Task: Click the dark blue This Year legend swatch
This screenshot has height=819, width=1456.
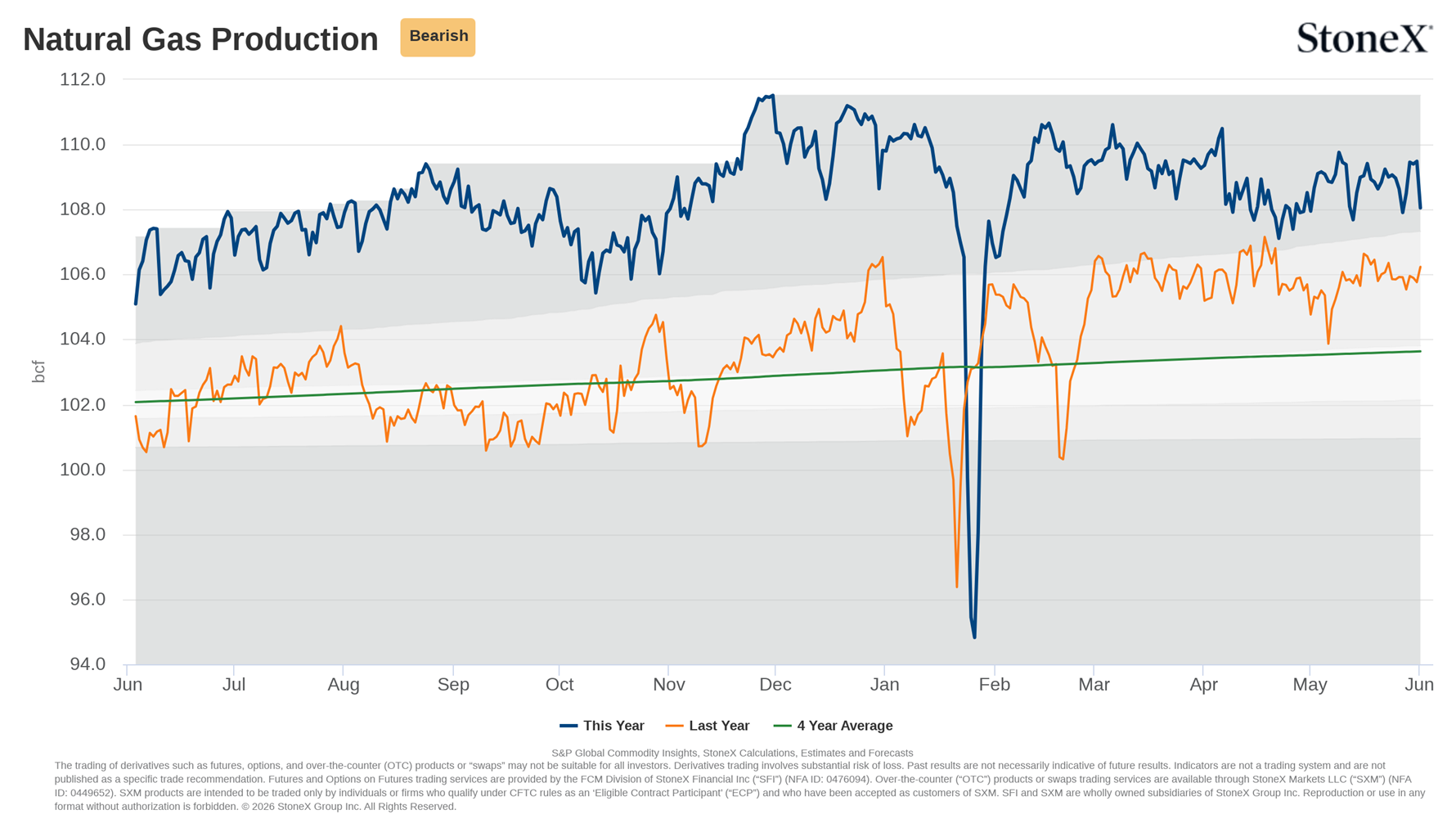Action: [568, 726]
